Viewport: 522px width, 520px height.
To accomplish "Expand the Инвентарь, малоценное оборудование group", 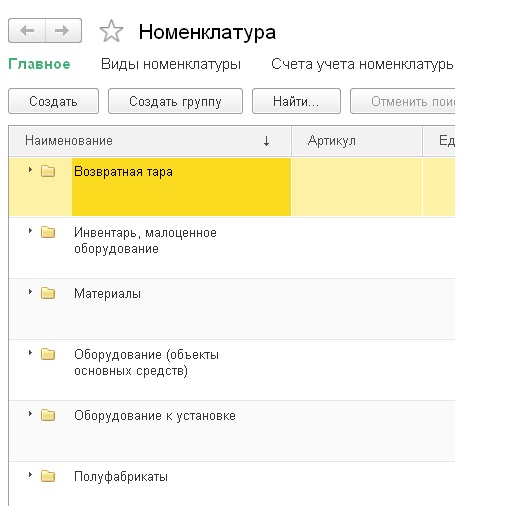I will (30, 230).
